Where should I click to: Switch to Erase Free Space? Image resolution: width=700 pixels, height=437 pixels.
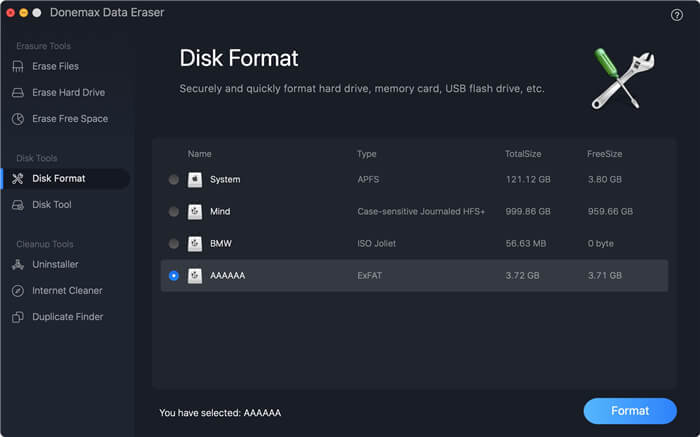(x=70, y=119)
